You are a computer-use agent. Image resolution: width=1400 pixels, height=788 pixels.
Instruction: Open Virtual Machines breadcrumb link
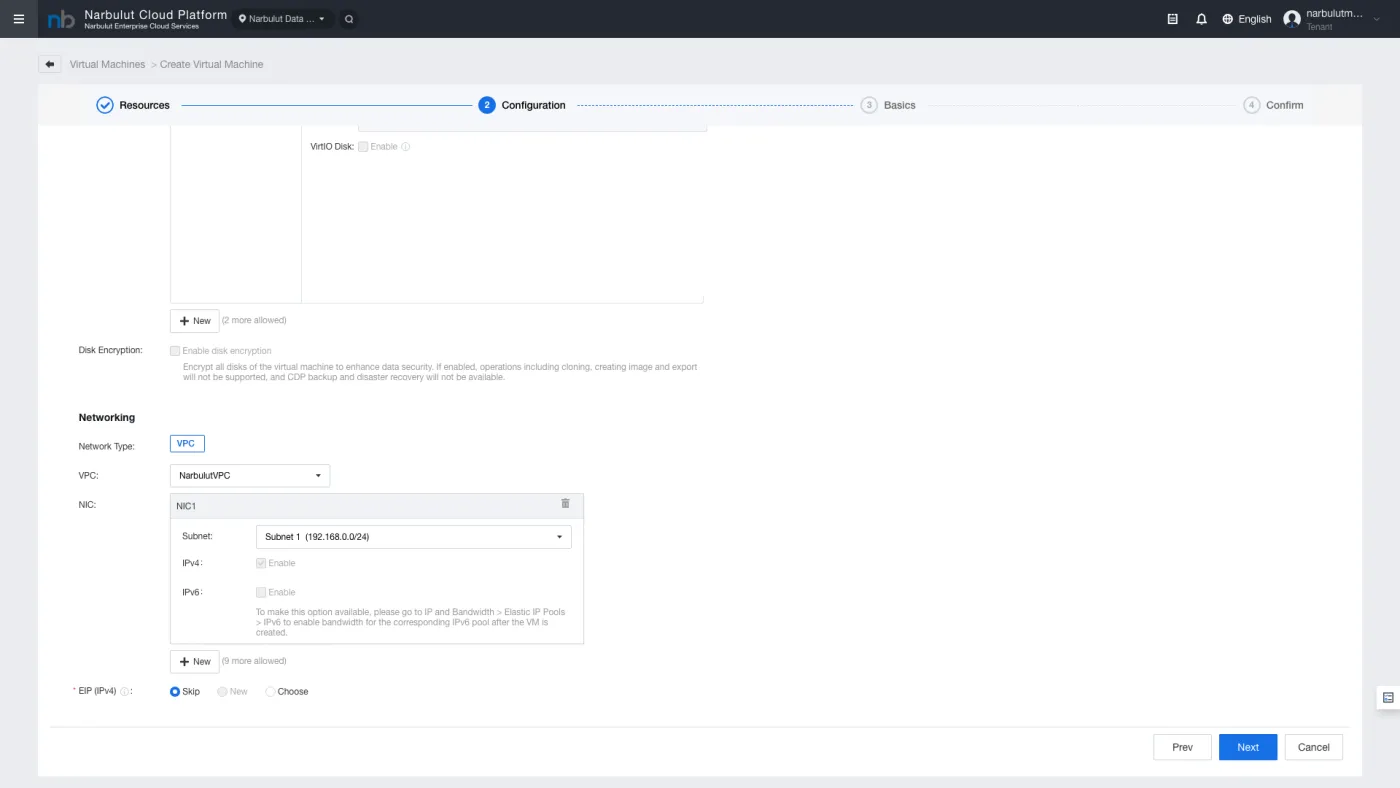(107, 64)
